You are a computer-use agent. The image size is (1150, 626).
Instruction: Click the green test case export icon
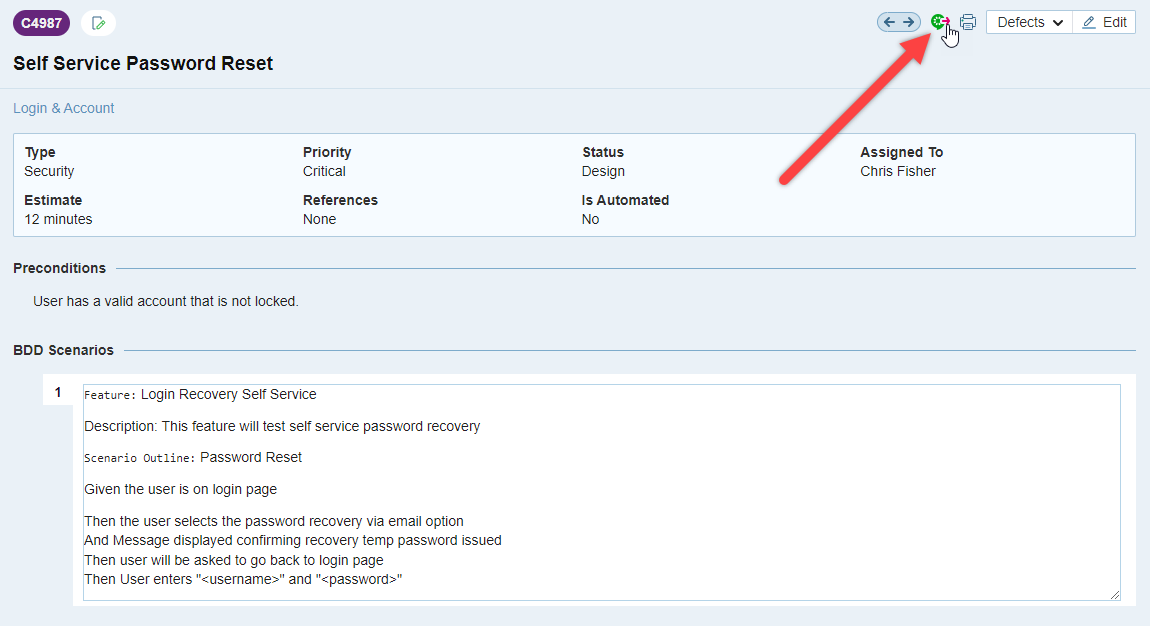939,22
